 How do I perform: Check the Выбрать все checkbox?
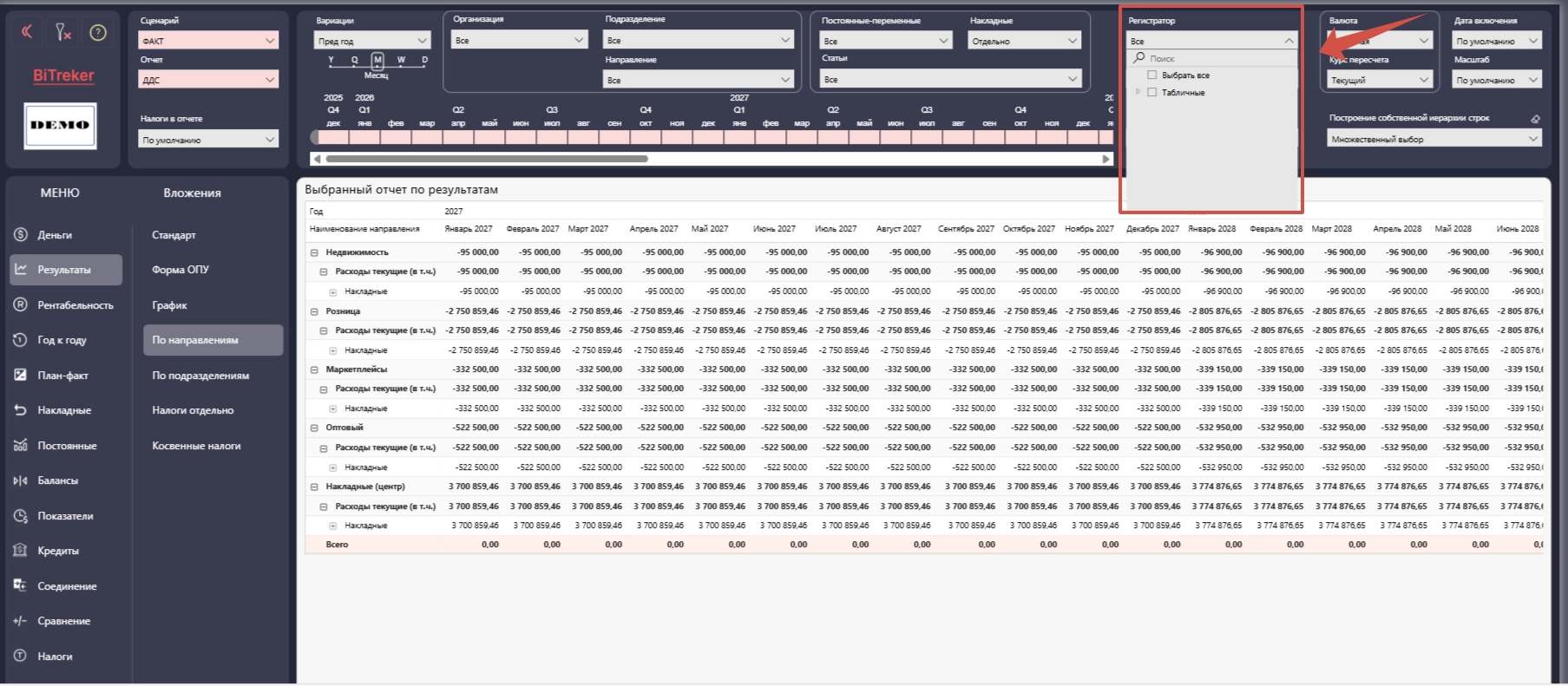[1151, 75]
